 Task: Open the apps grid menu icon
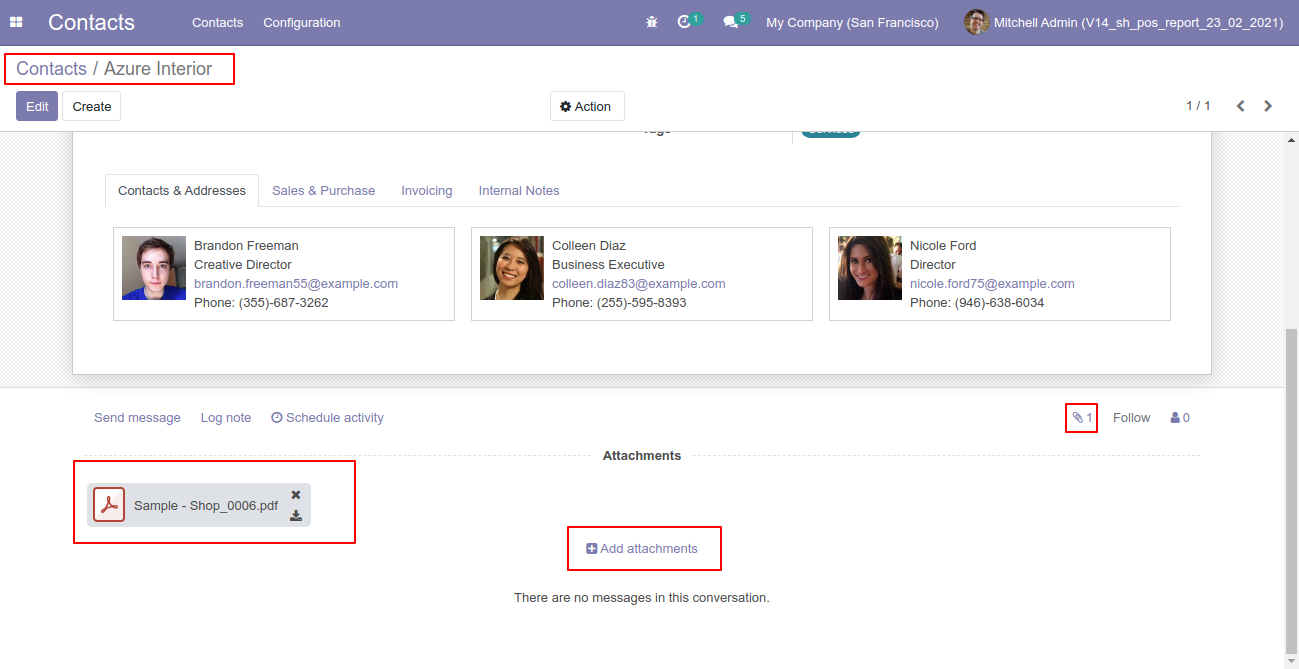click(16, 22)
